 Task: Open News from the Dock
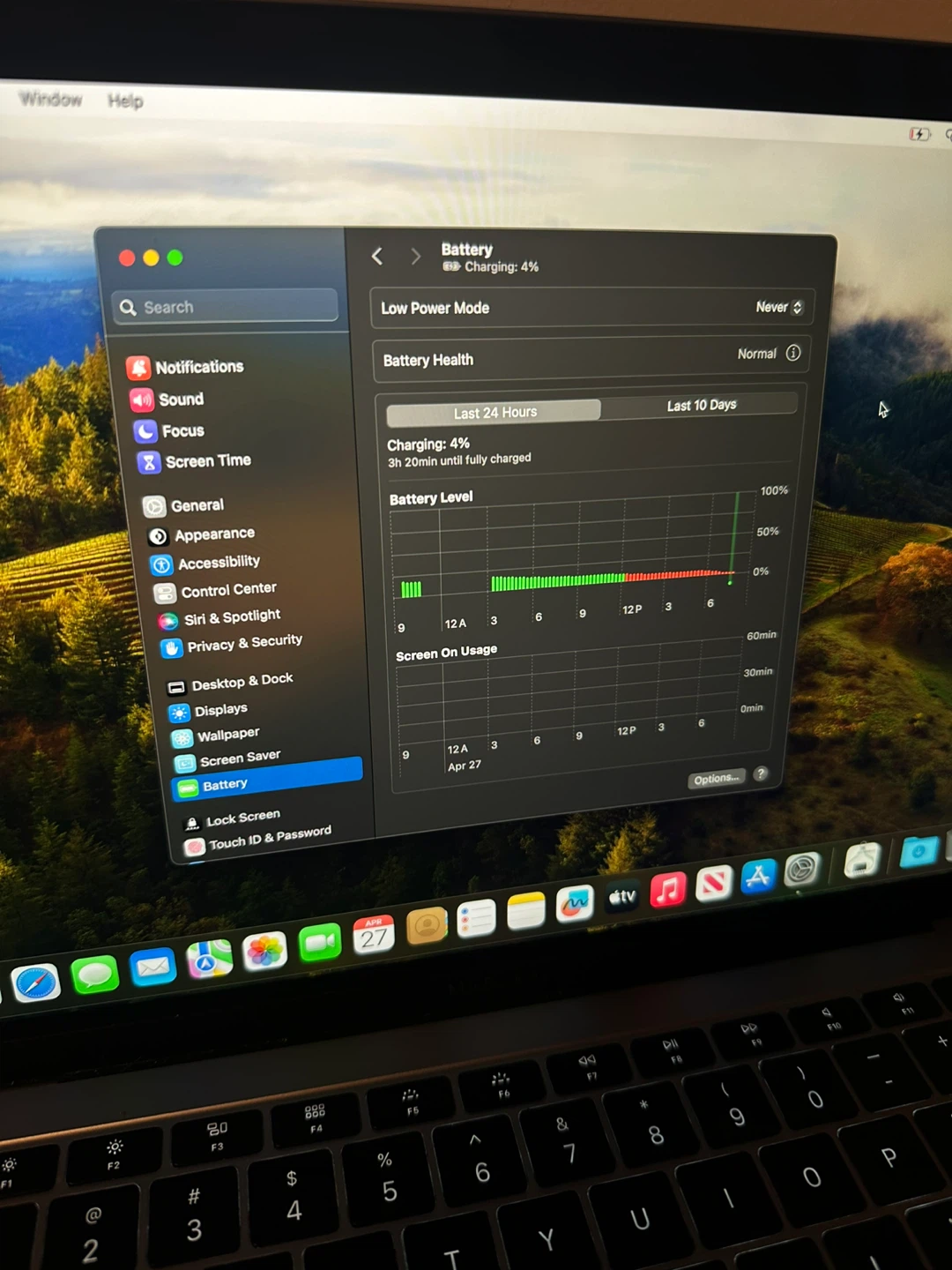point(714,883)
